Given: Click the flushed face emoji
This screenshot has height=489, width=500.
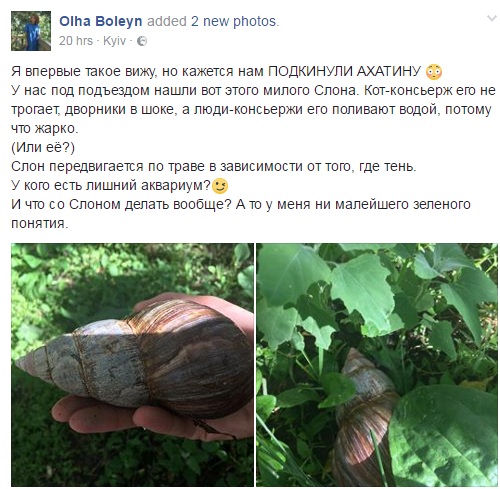Looking at the screenshot, I should [x=434, y=72].
